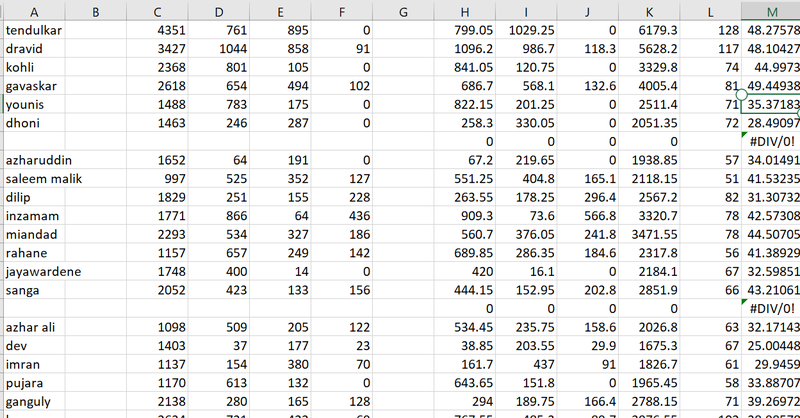Select cell with value 2618

[x=157, y=86]
